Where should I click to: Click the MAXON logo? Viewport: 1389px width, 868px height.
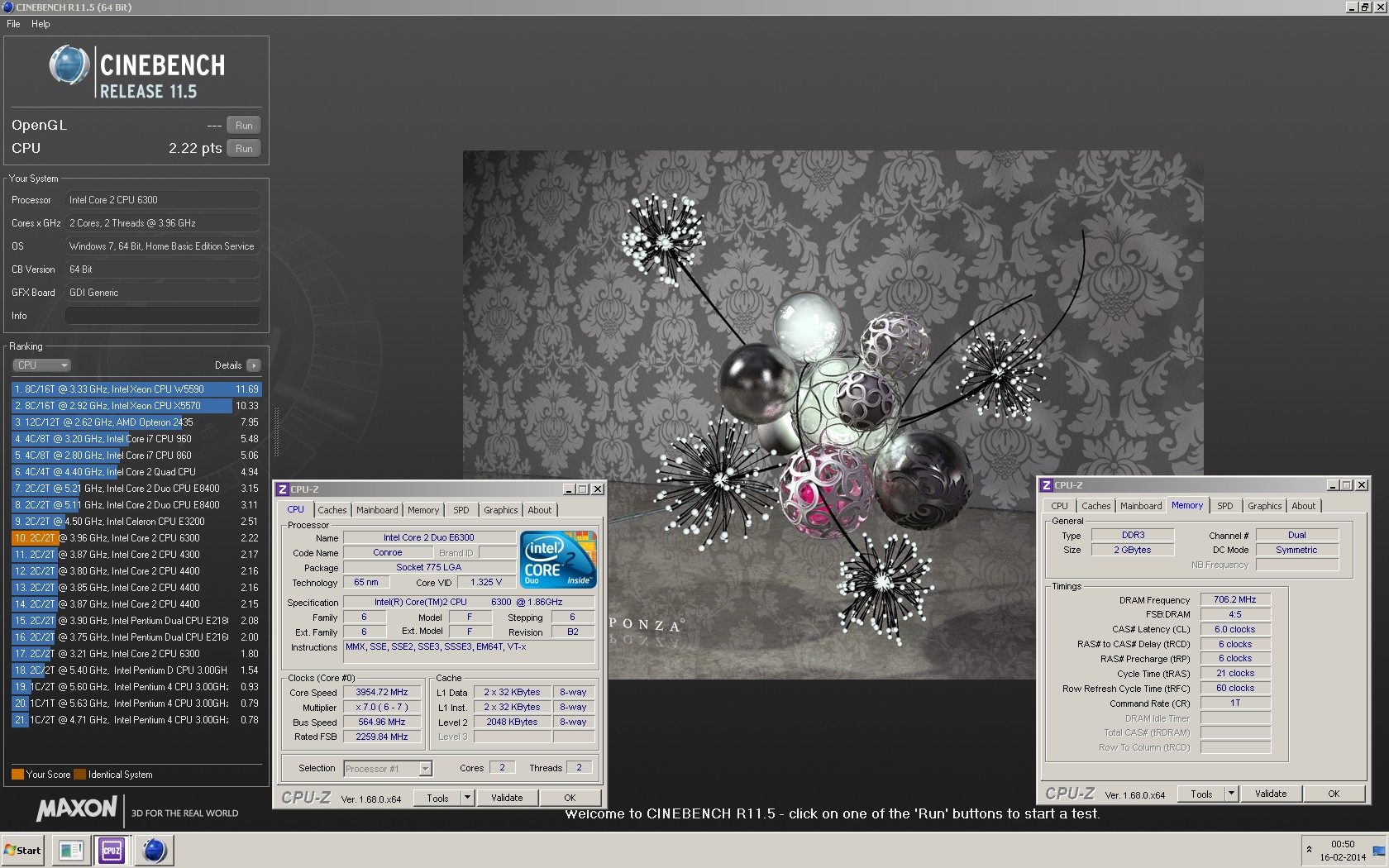click(77, 808)
